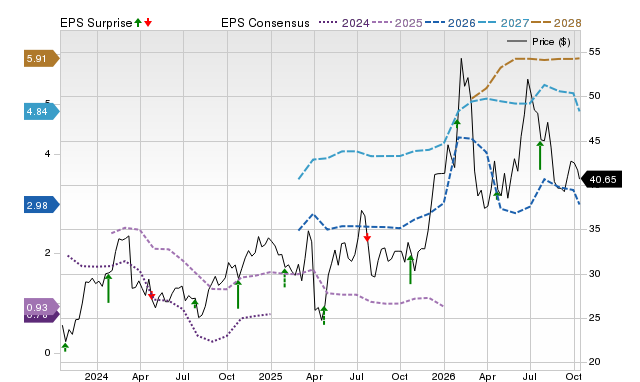Screen dimensions: 640x382
Task: Click the 2025 label on the x-axis
Action: click(x=271, y=376)
